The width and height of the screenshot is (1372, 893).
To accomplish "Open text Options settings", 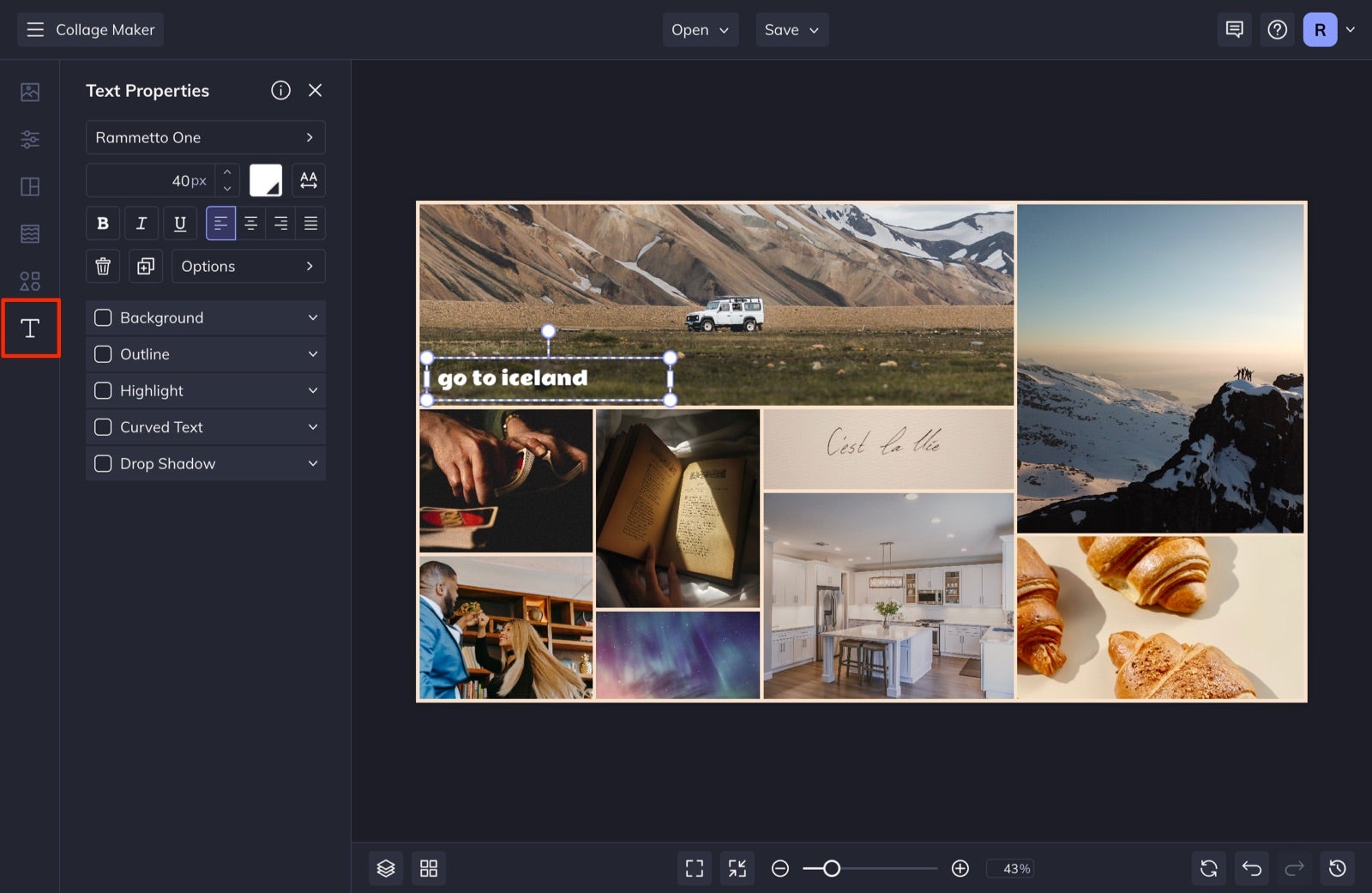I will point(248,266).
